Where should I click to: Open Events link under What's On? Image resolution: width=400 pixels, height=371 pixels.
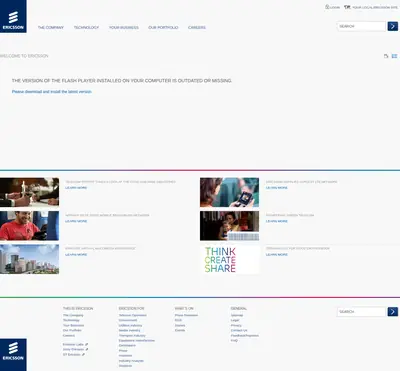coord(180,330)
